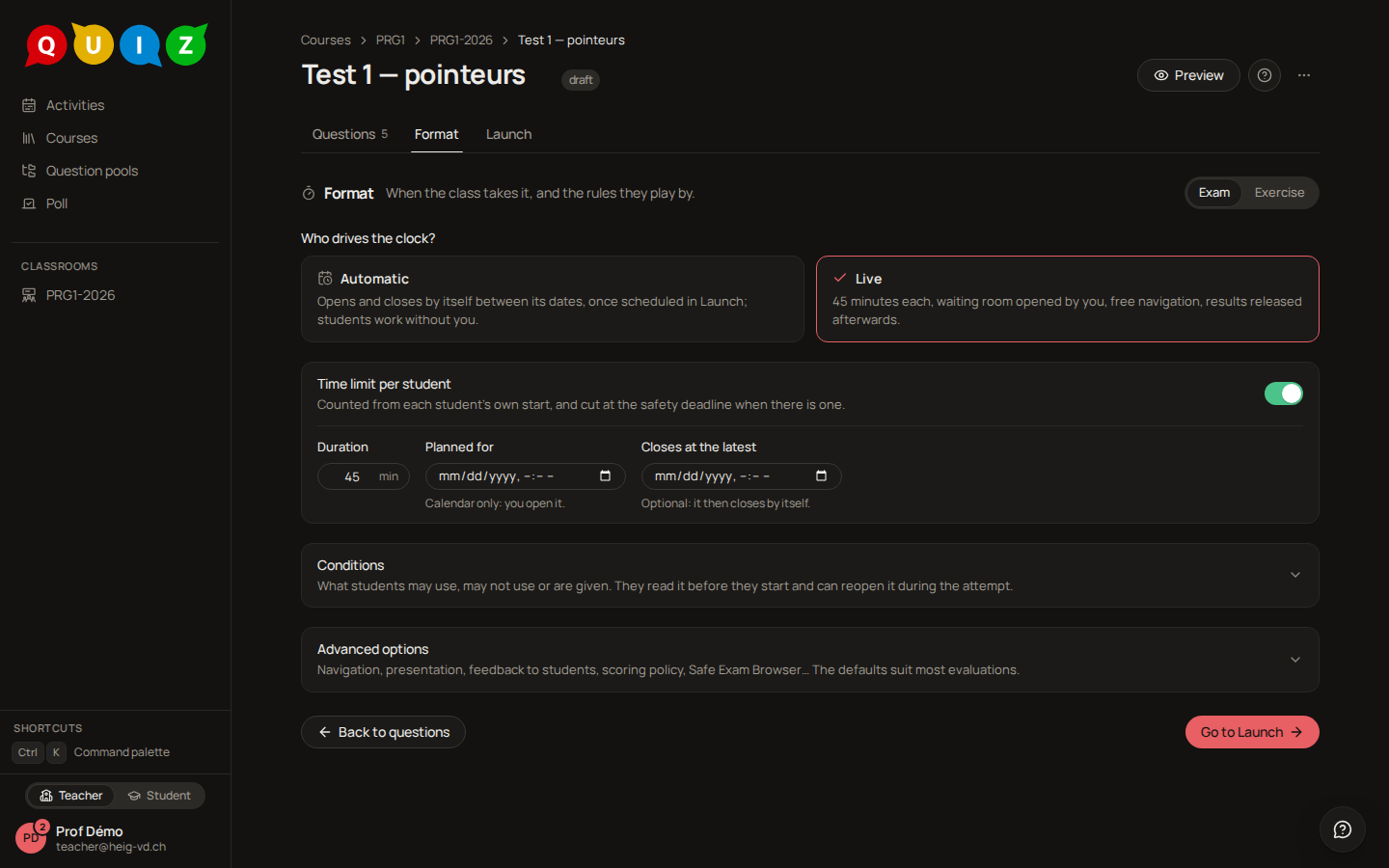Switch to Teacher view
Viewport: 1389px width, 868px height.
(x=71, y=796)
